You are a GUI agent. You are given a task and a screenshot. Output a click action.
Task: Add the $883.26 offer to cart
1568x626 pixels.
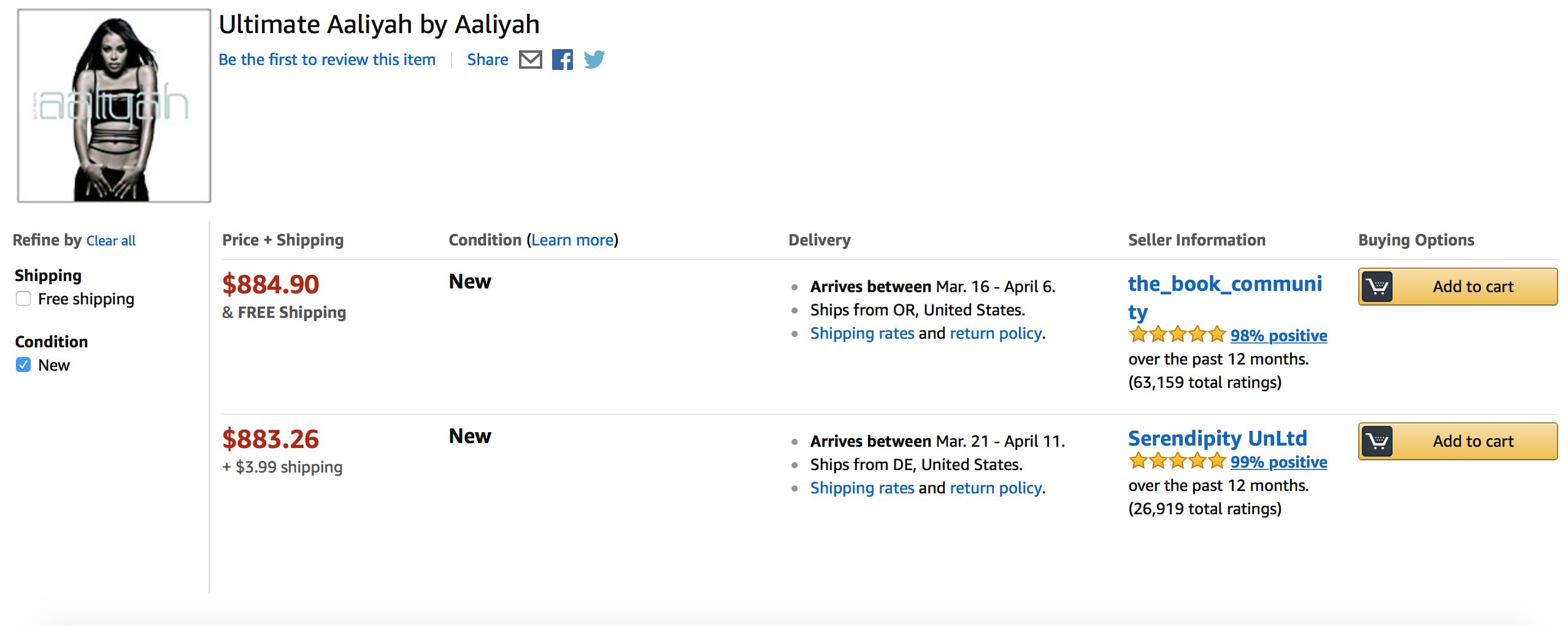[1458, 441]
